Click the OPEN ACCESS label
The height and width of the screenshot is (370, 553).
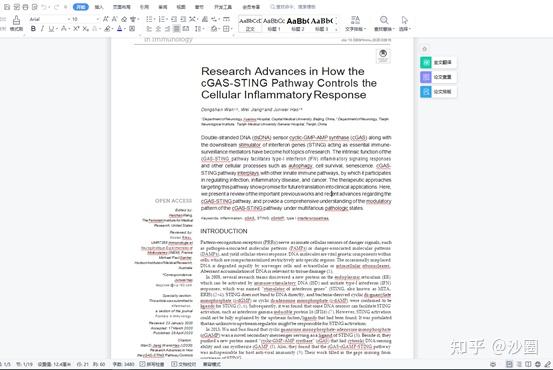(x=173, y=201)
